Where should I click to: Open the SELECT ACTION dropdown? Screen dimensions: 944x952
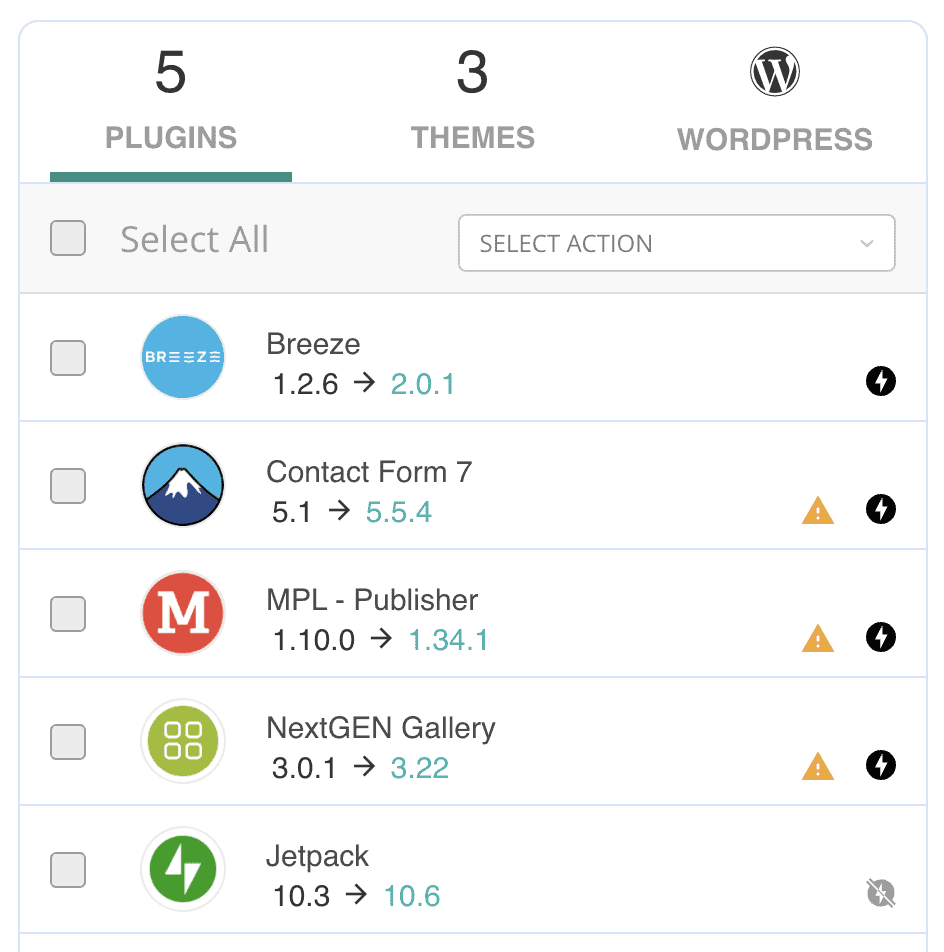676,243
